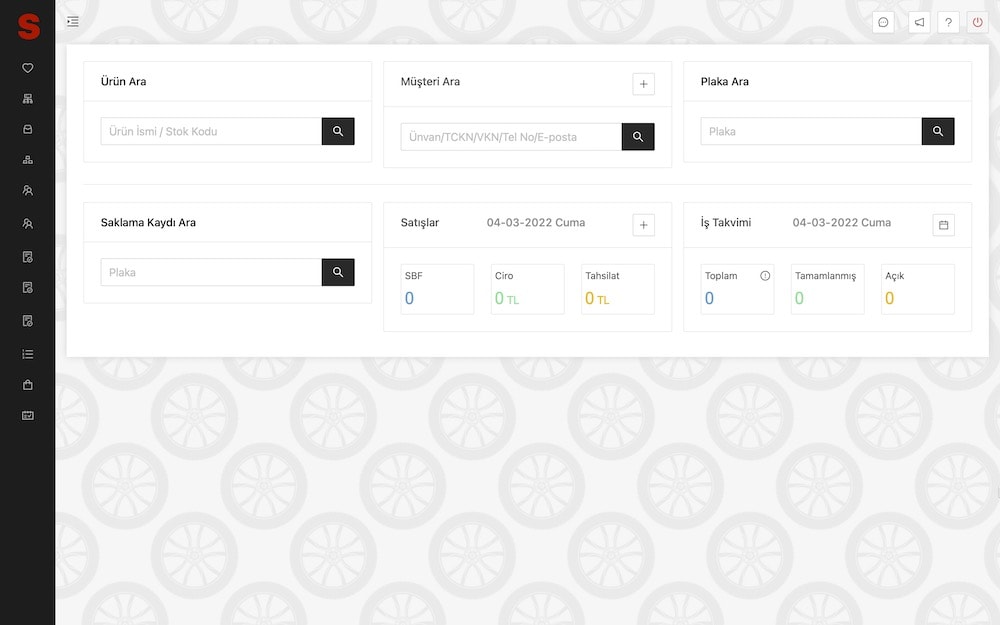The width and height of the screenshot is (1000, 625).
Task: Open the İş Takvimi calendar date picker
Action: click(x=943, y=225)
